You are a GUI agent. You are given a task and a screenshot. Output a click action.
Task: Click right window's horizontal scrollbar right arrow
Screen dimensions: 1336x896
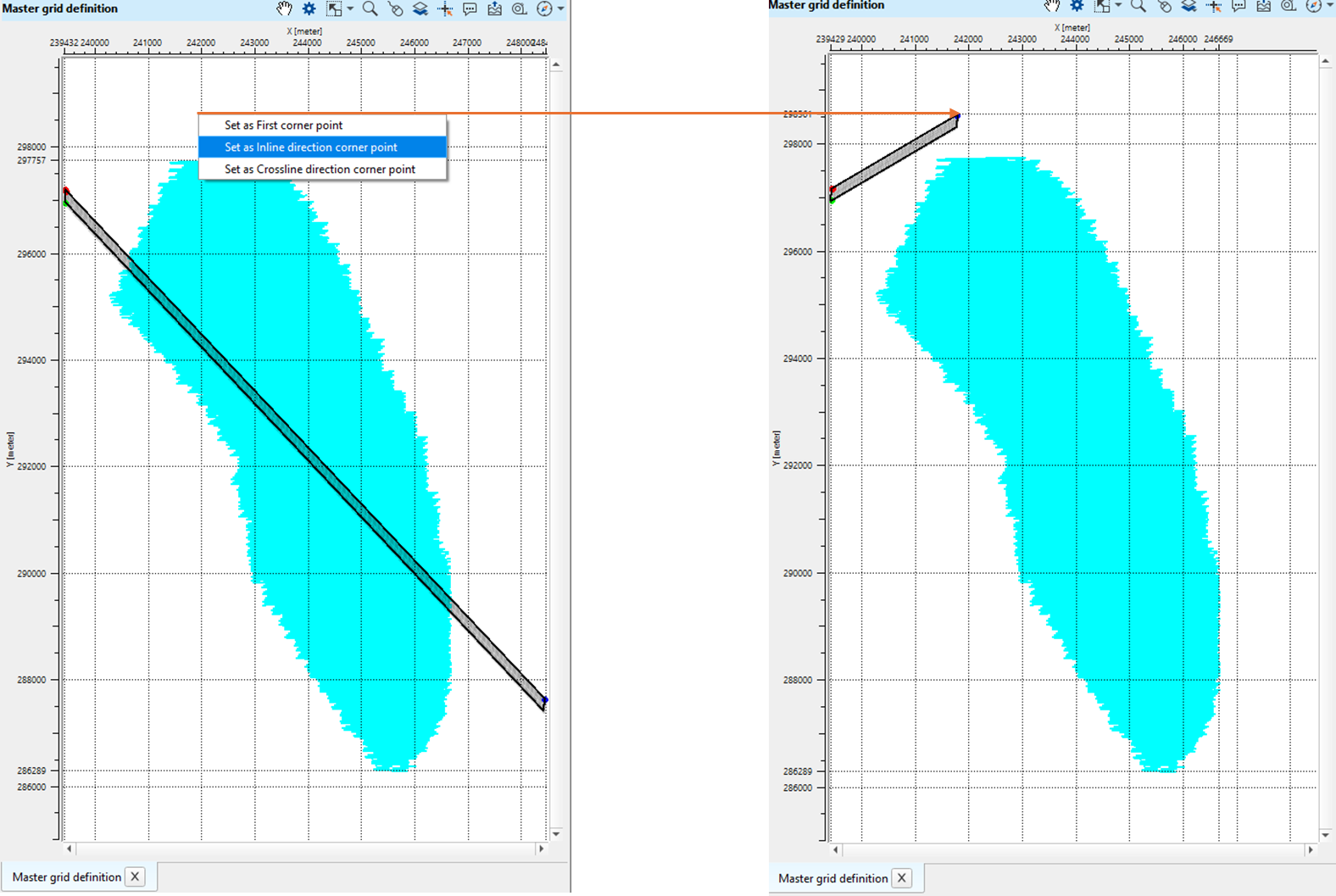pos(1311,849)
